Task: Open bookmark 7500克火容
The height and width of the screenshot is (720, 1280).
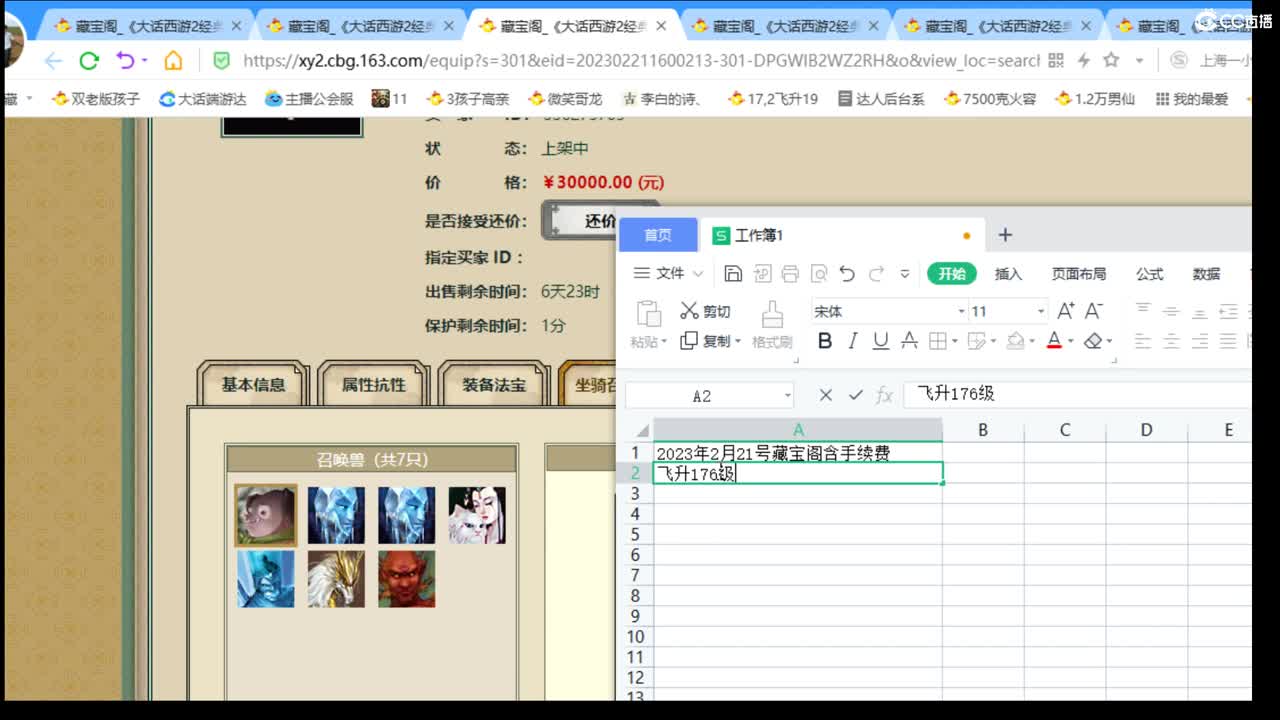Action: (x=990, y=99)
